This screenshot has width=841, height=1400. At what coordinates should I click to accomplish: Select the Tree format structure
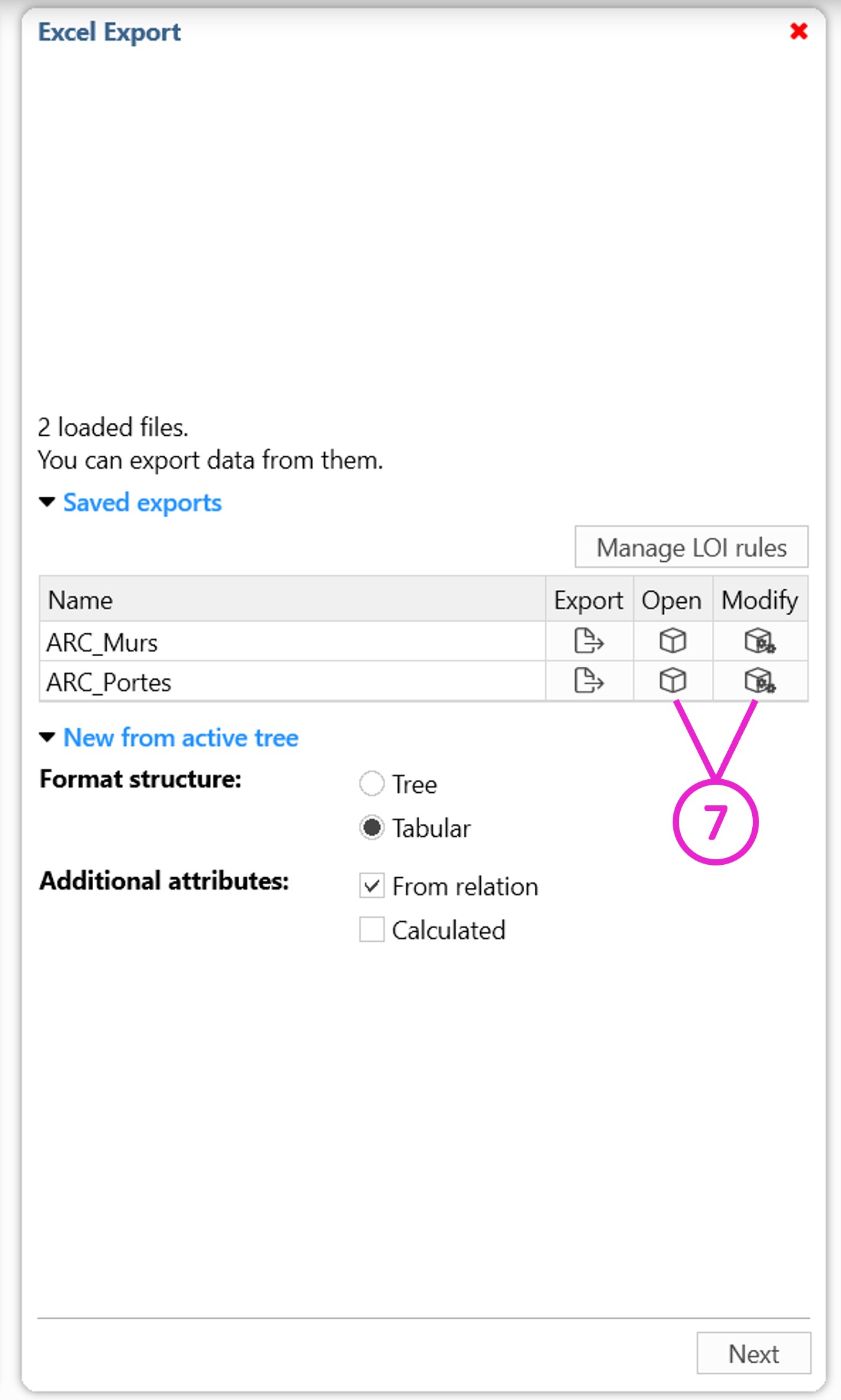click(x=372, y=784)
